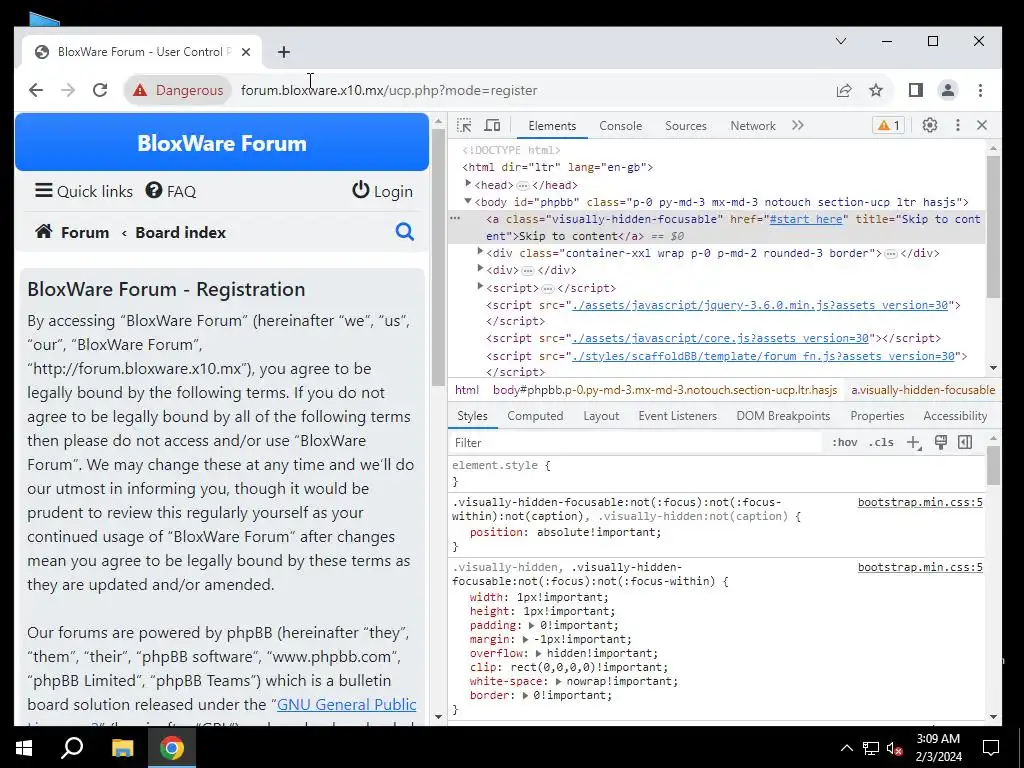Open File Explorer from taskbar

tap(122, 748)
